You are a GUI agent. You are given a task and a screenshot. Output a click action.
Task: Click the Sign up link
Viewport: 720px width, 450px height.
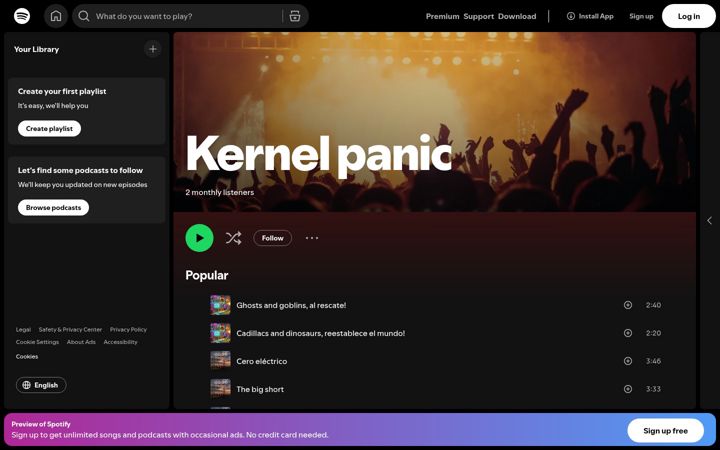(x=641, y=16)
